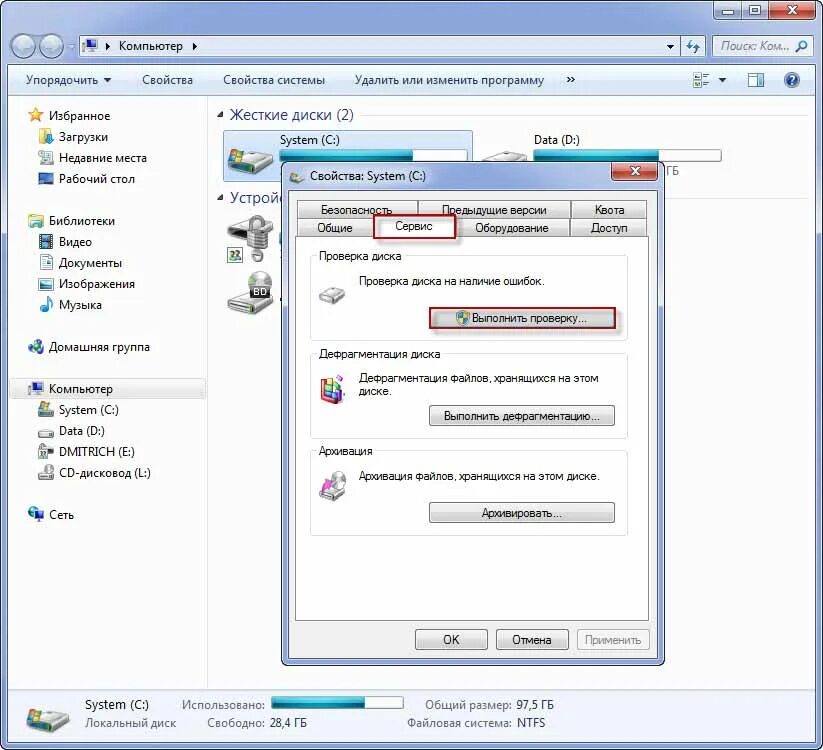Click the System (C:) drive icon
The height and width of the screenshot is (750, 823).
pyautogui.click(x=250, y=159)
